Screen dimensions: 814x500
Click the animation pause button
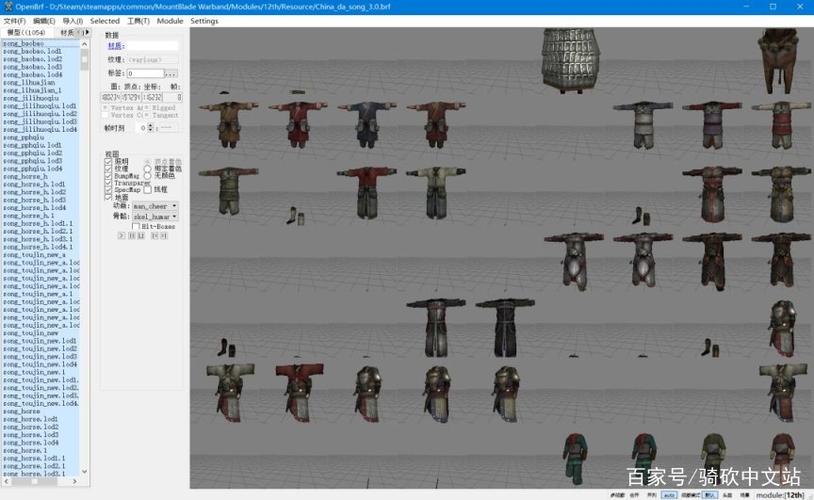[x=131, y=236]
